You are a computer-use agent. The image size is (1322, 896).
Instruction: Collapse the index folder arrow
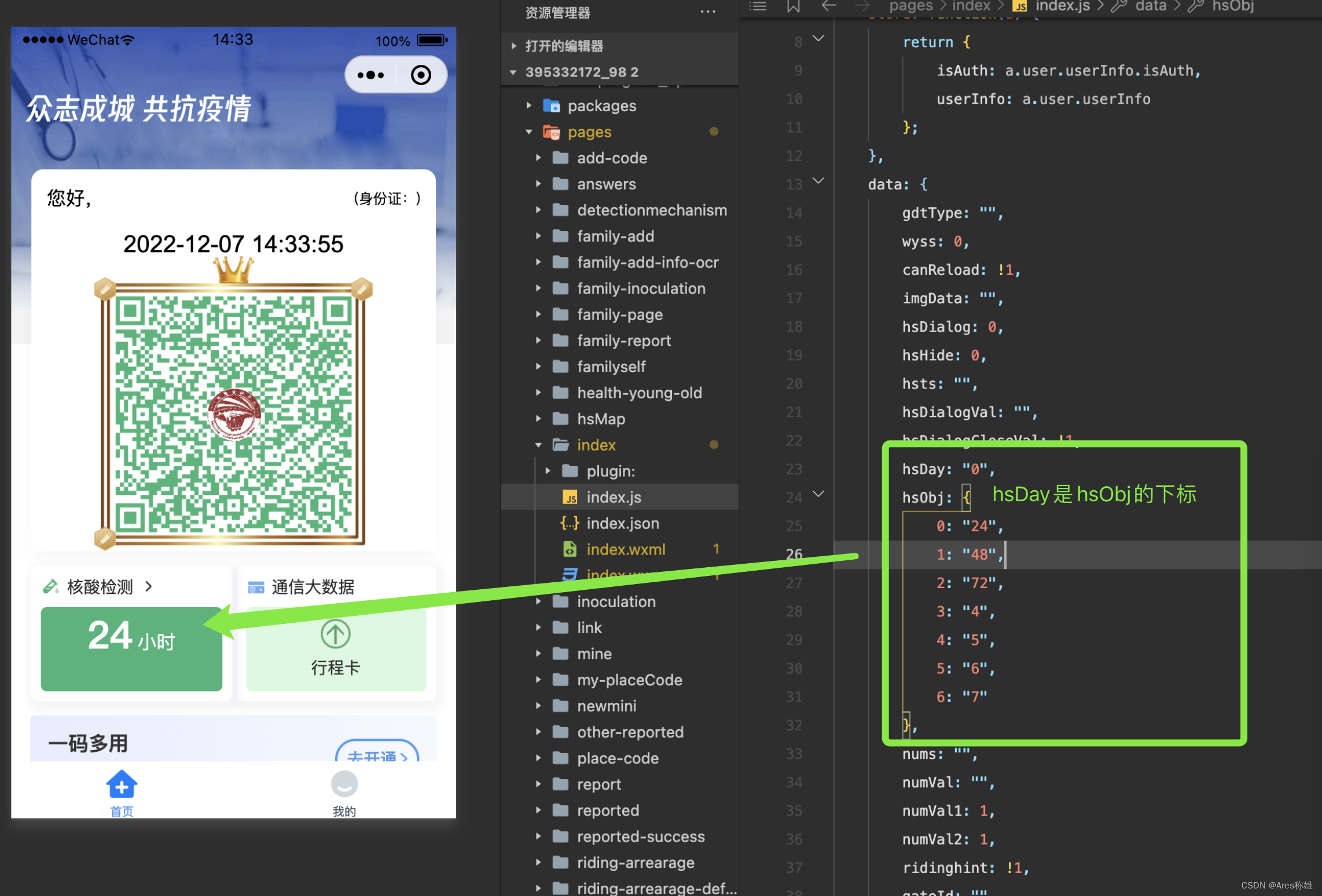pos(538,445)
